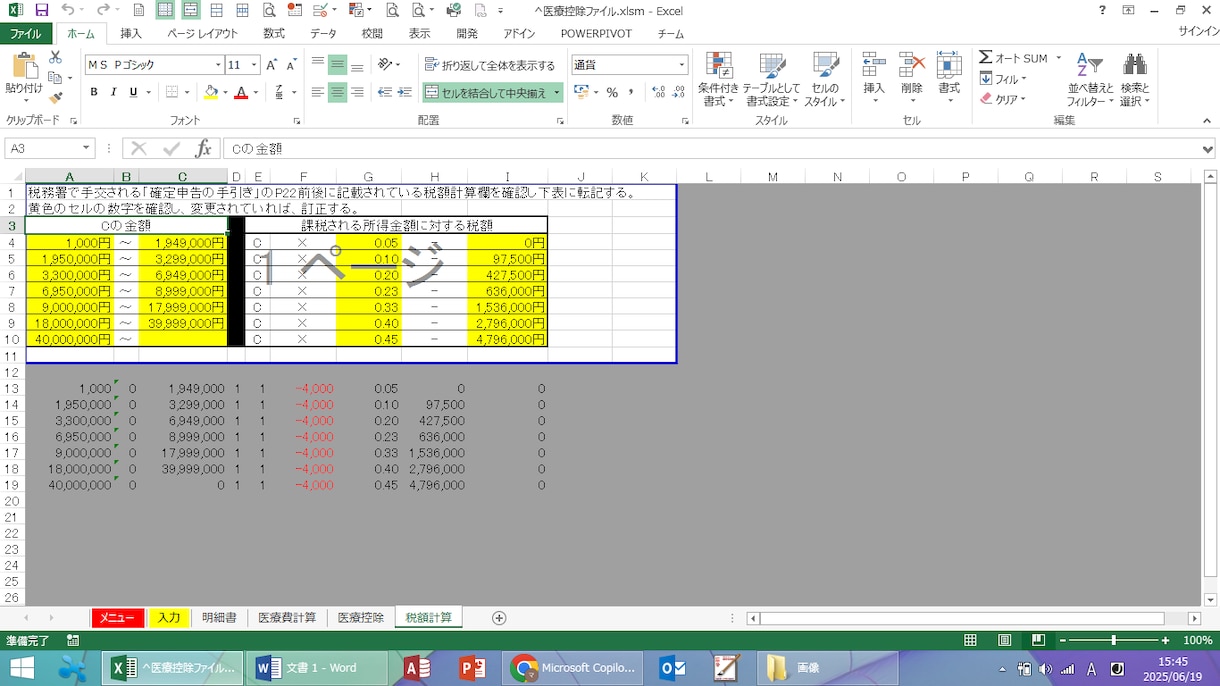Click the new sheet plus button
The width and height of the screenshot is (1220, 686).
[x=499, y=618]
